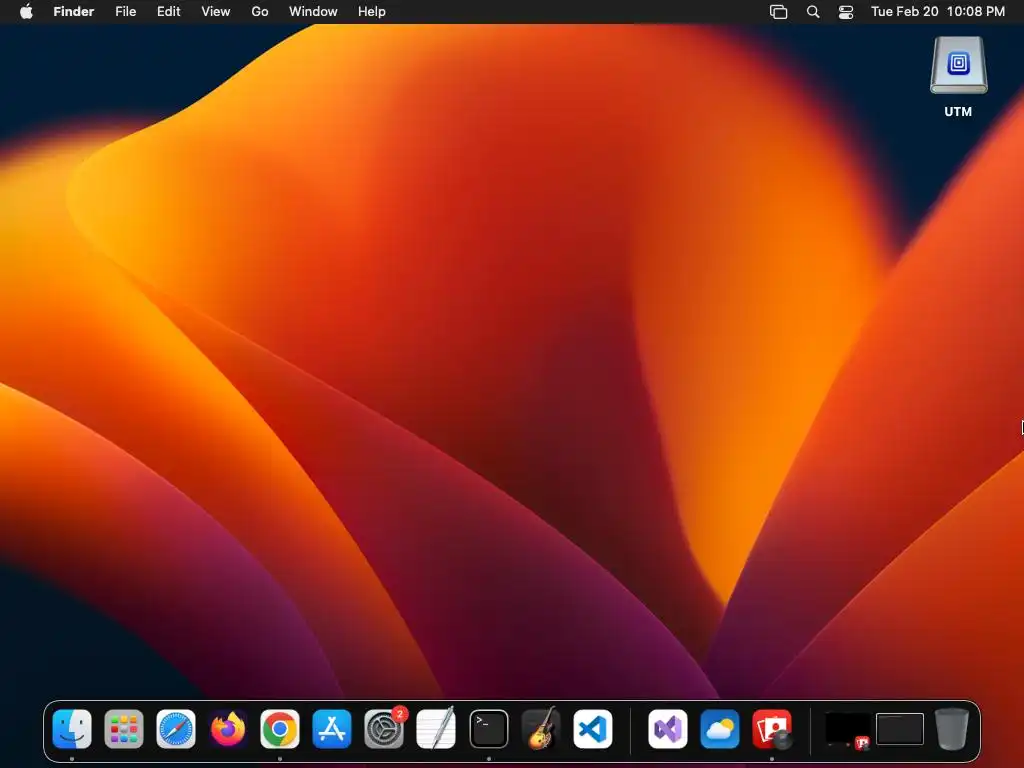The width and height of the screenshot is (1024, 768).
Task: Launch Firefox from the Dock
Action: 228,729
